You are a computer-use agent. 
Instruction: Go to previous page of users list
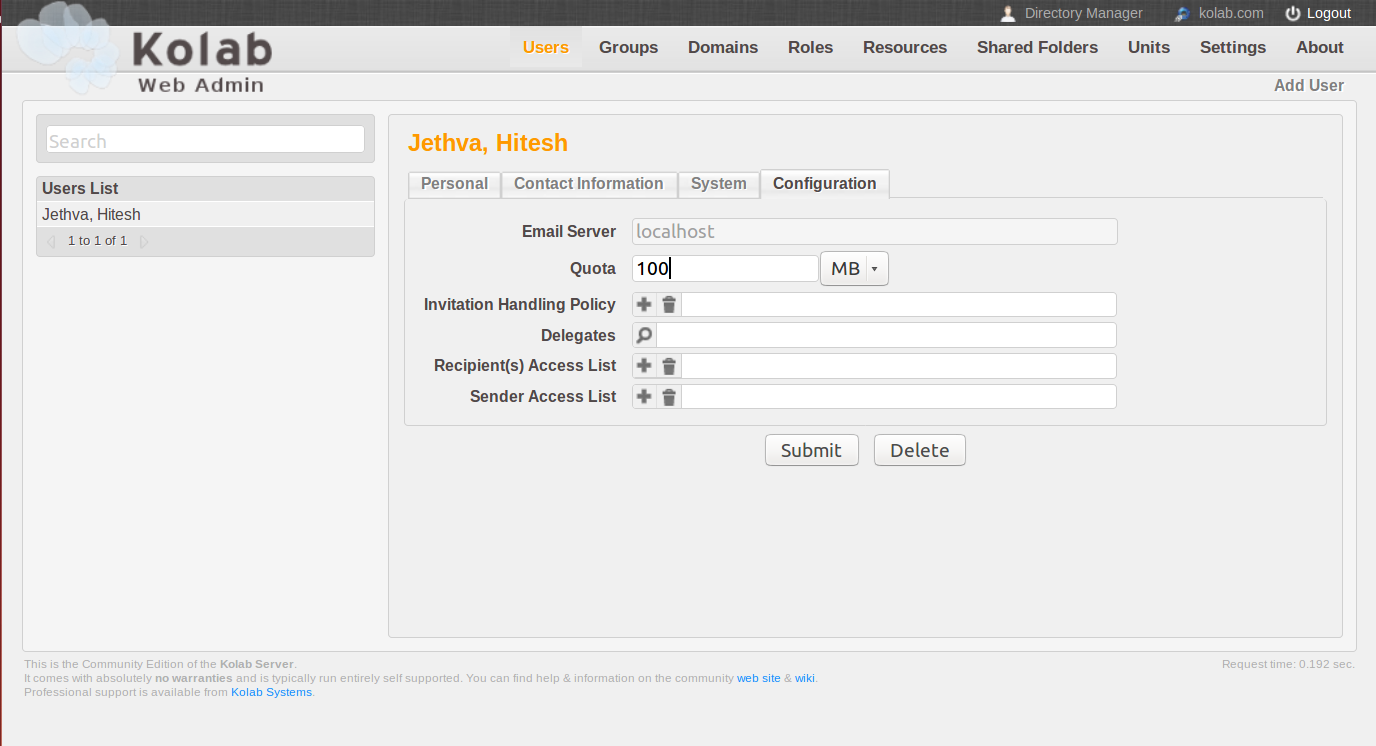[51, 242]
